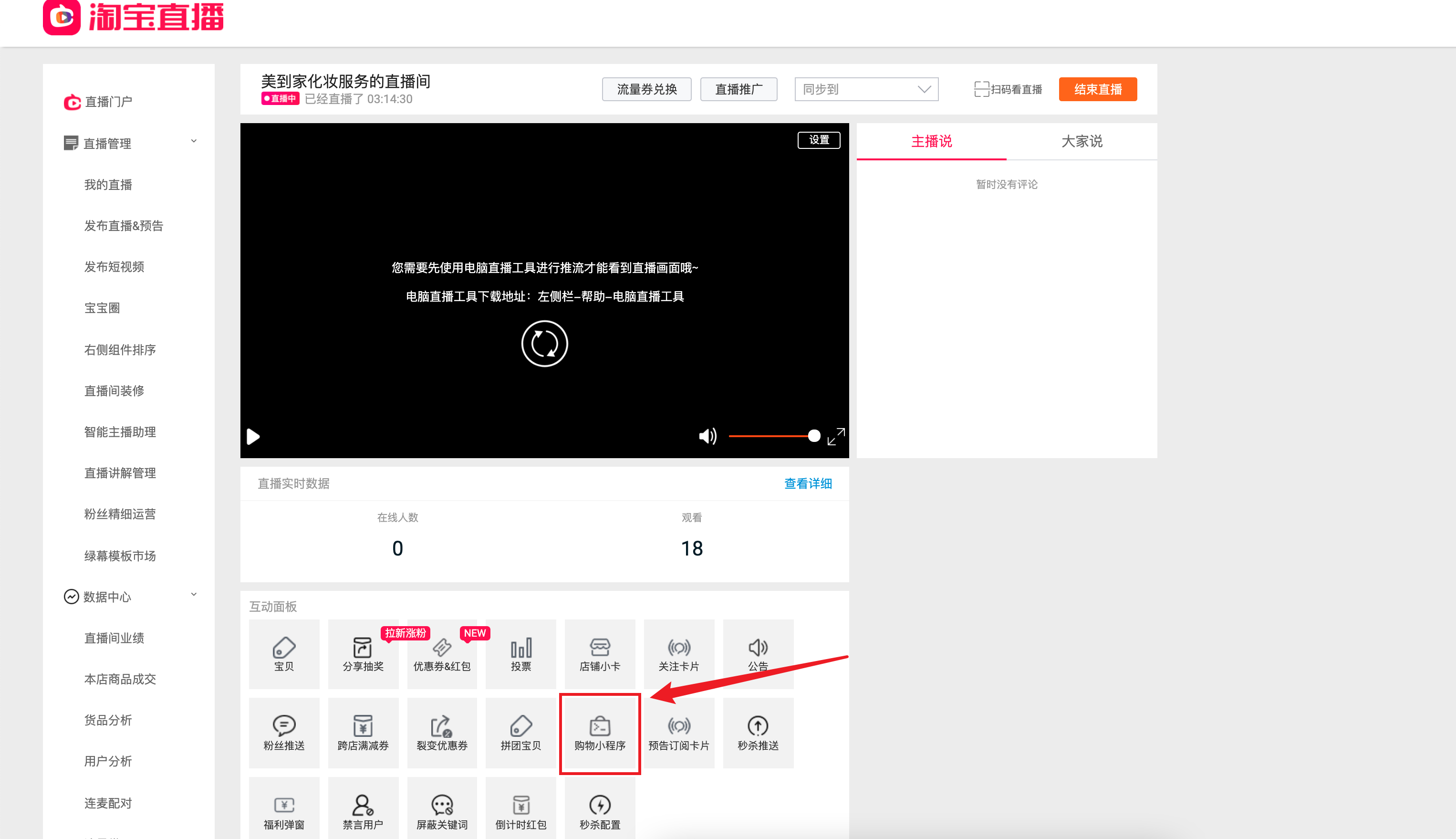Open the 秒杀配置 icon
Screen dimensions: 1456x839
600,811
